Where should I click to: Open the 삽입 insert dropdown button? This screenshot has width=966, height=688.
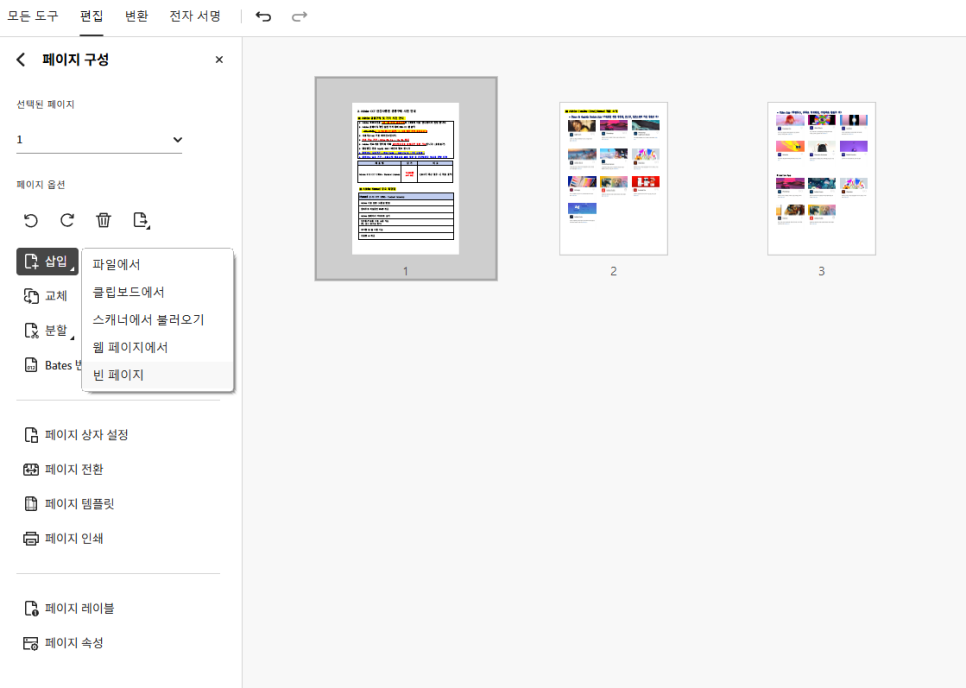(47, 261)
